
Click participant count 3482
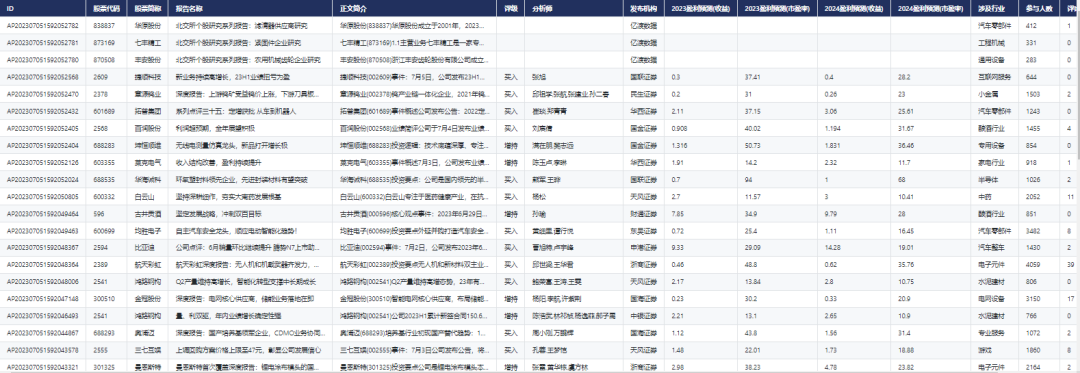coord(1032,231)
